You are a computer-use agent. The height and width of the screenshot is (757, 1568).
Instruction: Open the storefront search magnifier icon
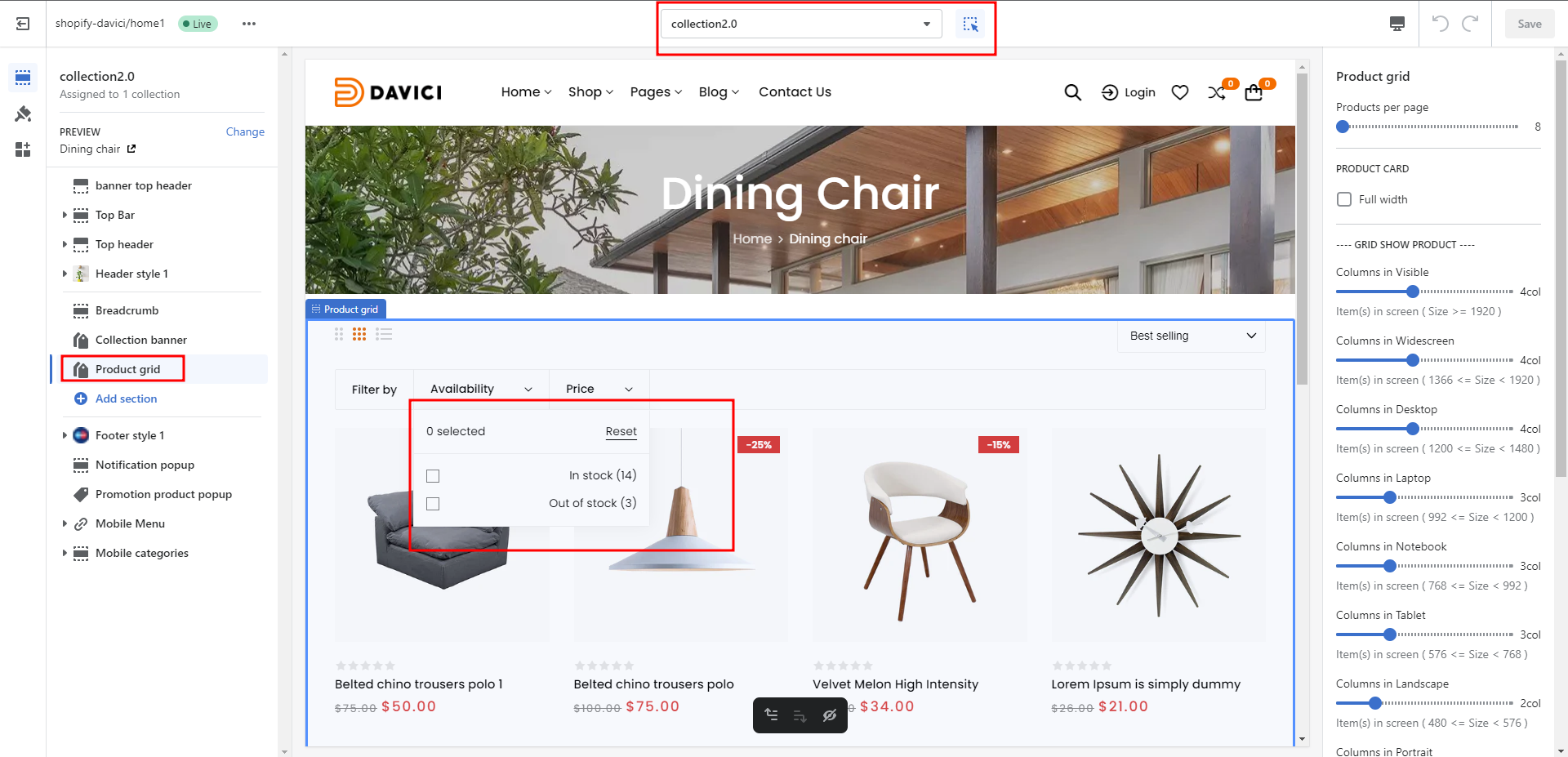[x=1072, y=92]
